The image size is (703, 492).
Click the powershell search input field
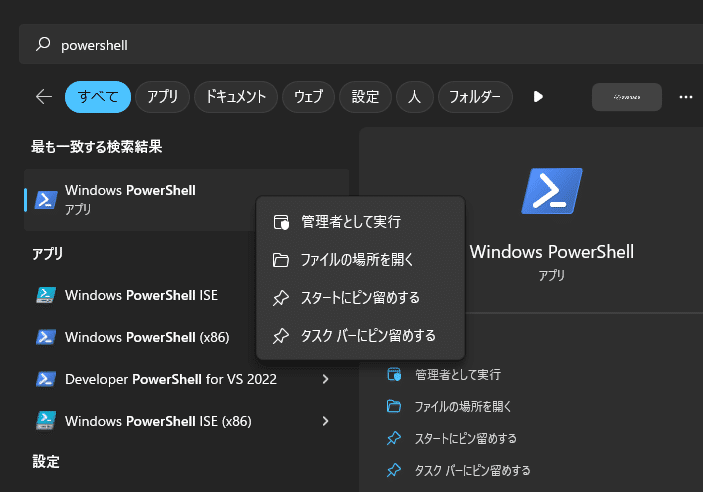(361, 44)
